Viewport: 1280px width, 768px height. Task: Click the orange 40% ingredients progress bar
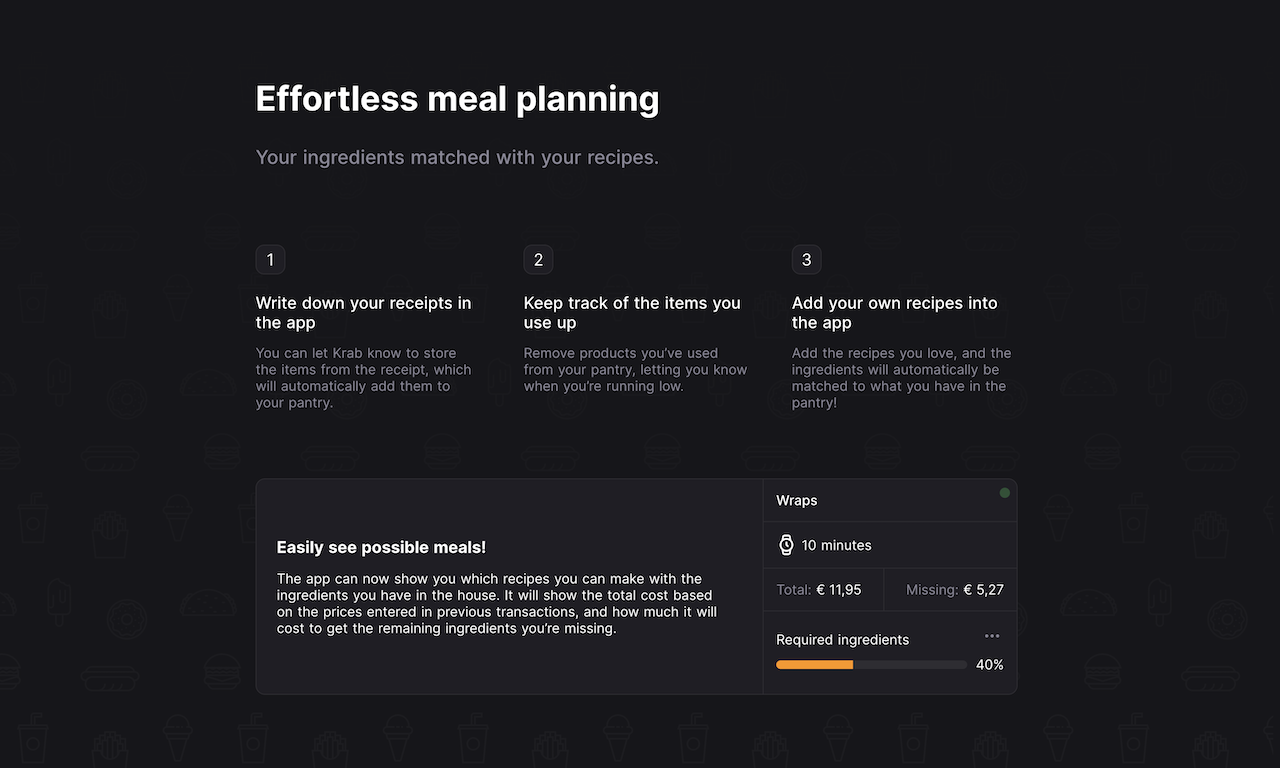click(814, 664)
